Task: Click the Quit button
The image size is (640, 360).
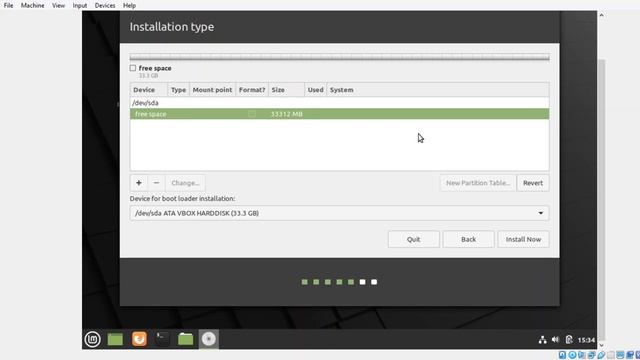Action: (x=413, y=239)
